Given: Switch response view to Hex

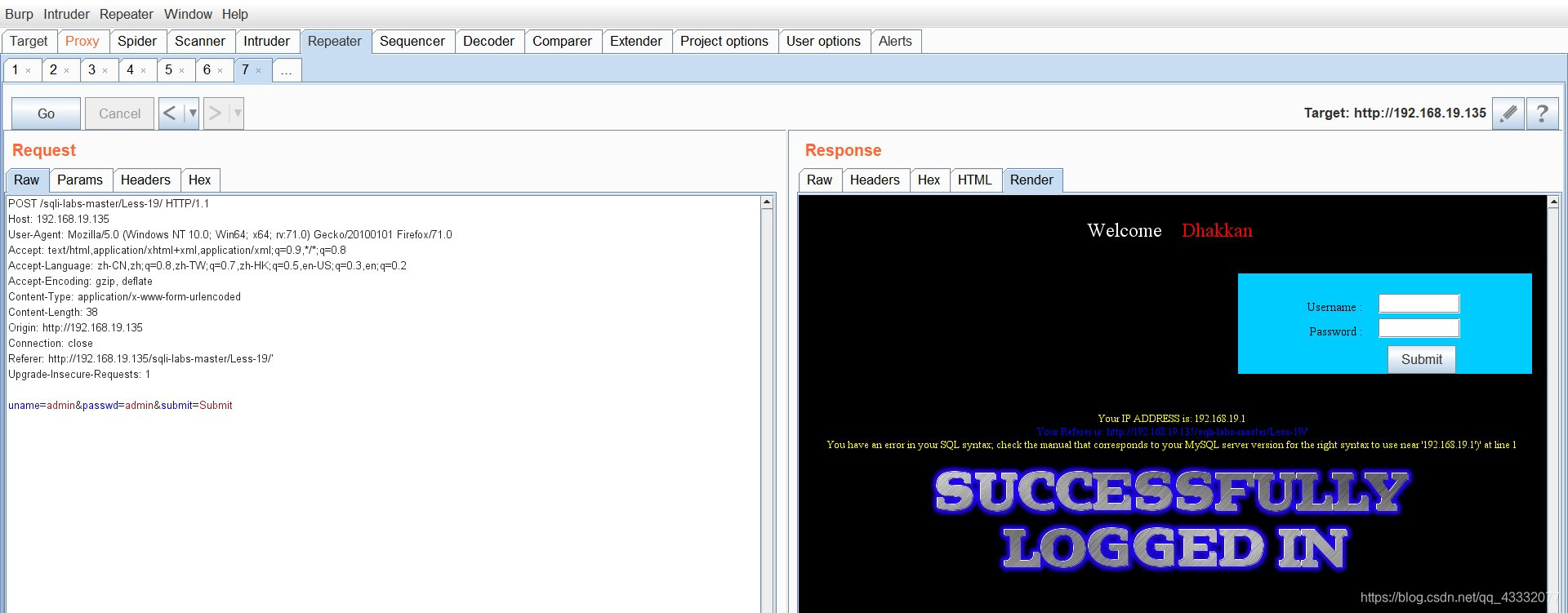Looking at the screenshot, I should (929, 180).
